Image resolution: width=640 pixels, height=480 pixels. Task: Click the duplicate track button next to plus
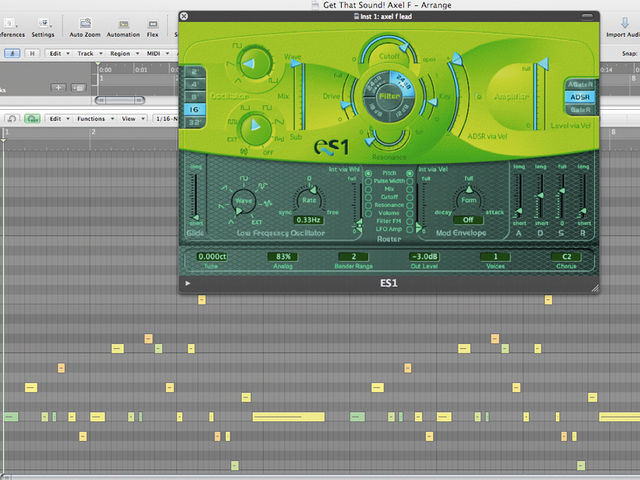coord(78,87)
